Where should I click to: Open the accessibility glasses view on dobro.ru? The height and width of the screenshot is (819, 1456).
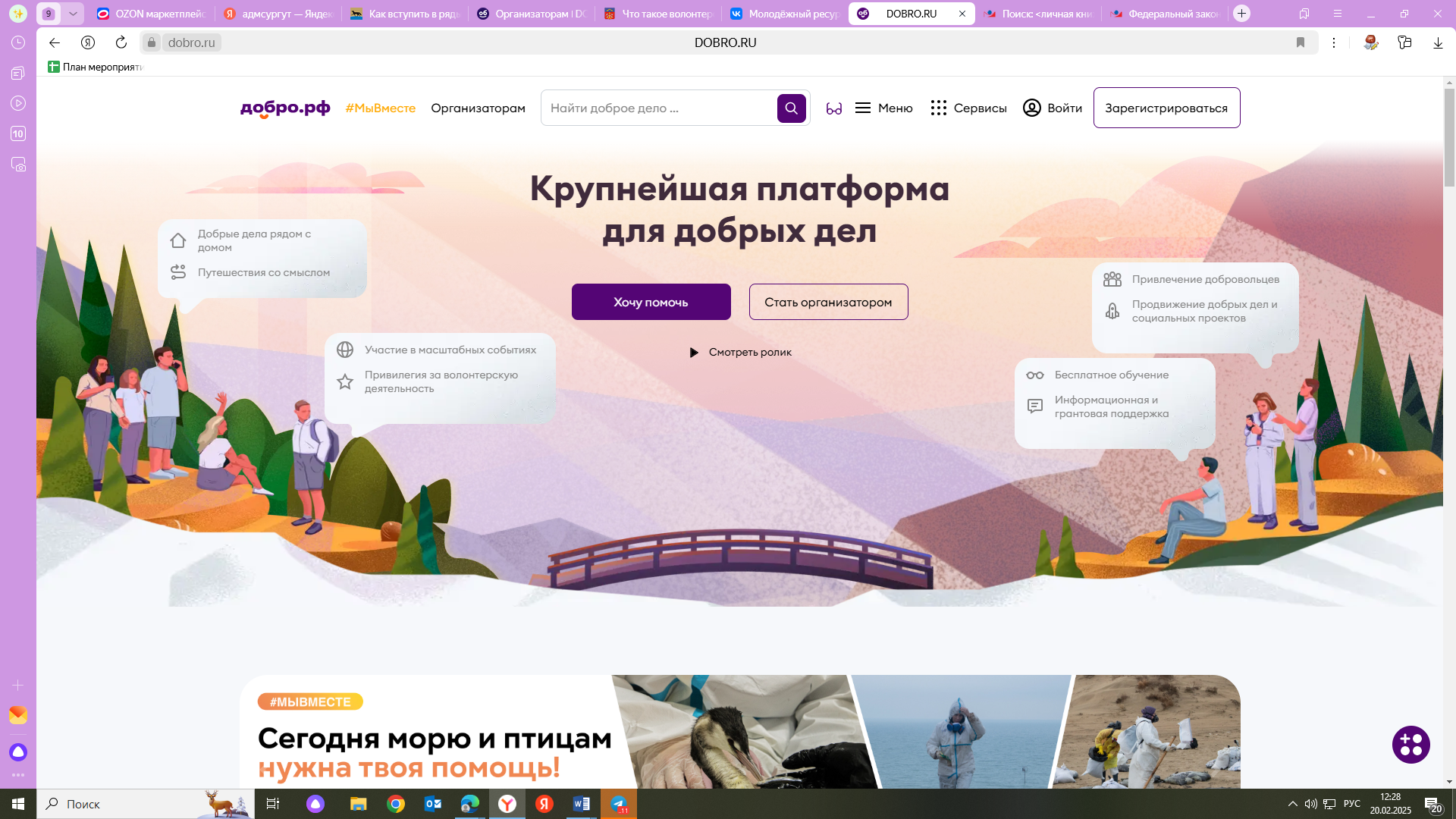click(834, 108)
